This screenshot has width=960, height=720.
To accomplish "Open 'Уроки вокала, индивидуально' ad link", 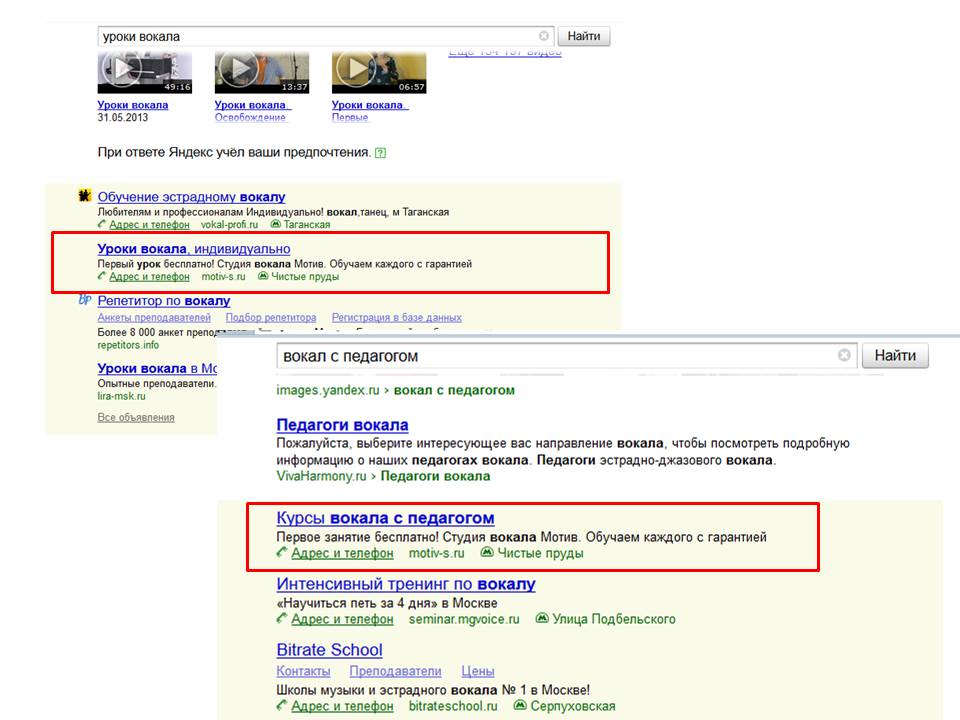I will pyautogui.click(x=193, y=249).
